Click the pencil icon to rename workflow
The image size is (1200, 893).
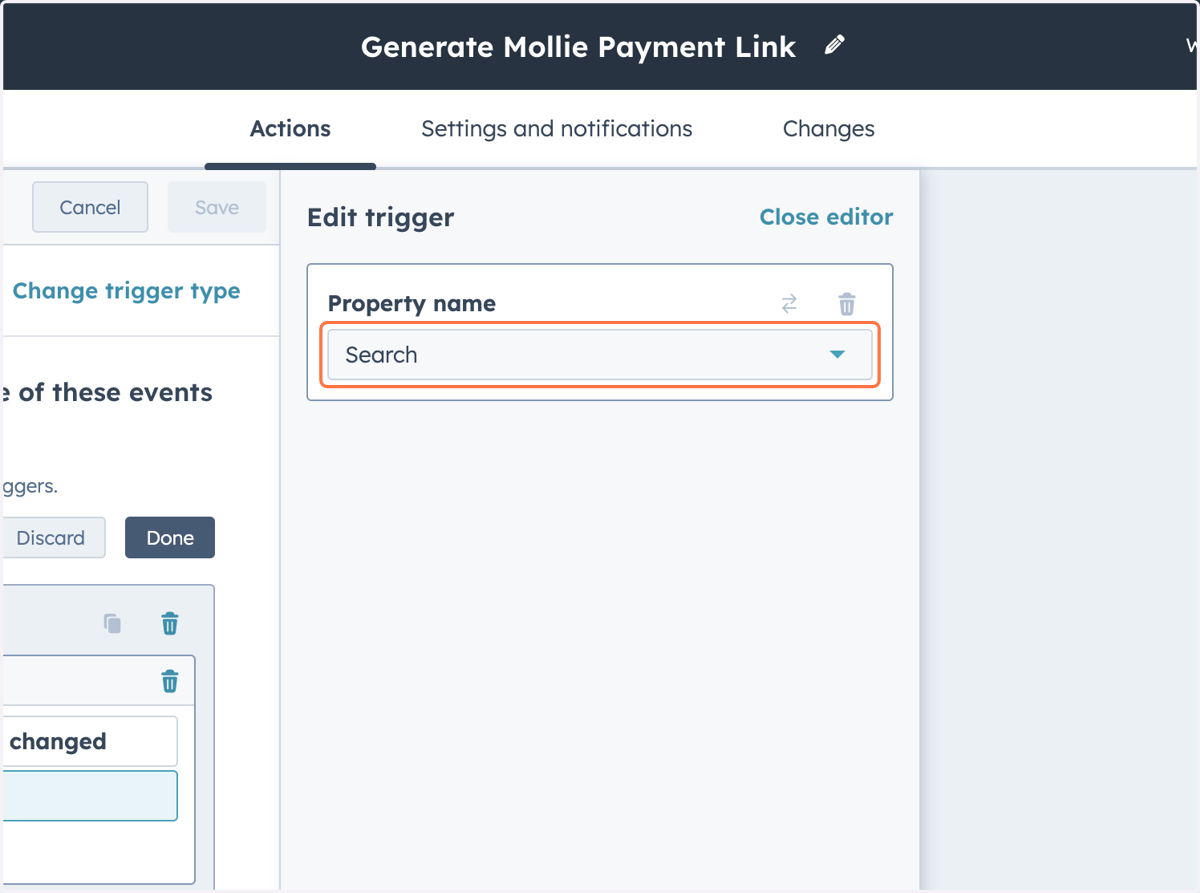(835, 46)
